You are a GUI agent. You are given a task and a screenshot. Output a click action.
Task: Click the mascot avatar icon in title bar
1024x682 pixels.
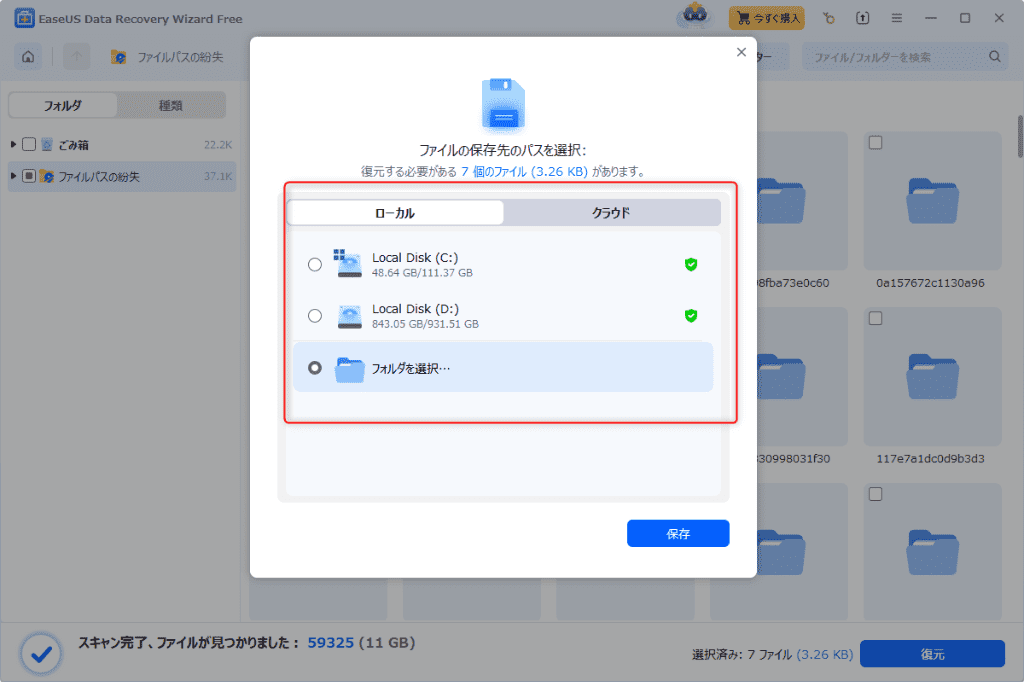[694, 15]
